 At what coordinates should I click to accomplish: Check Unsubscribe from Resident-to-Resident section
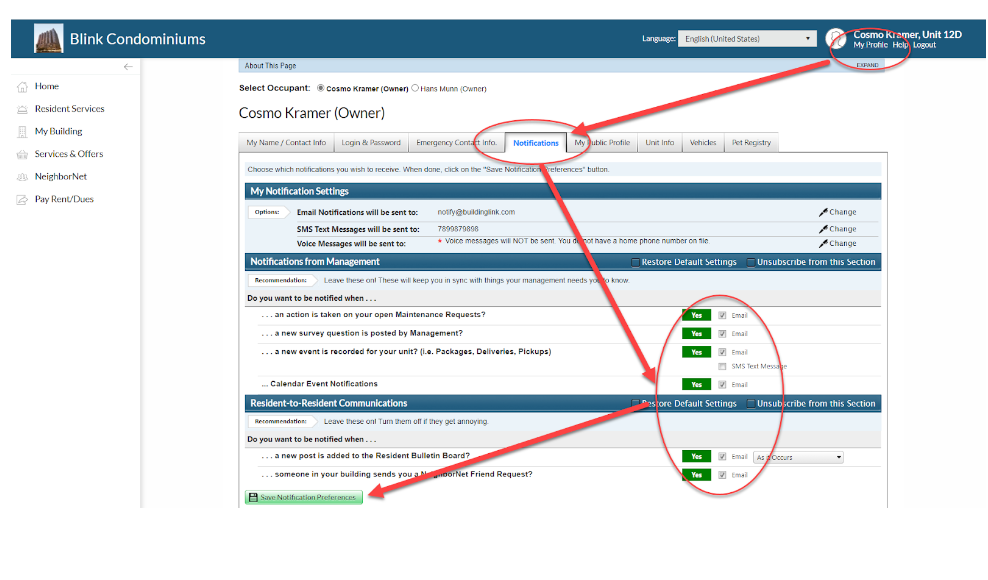(x=751, y=403)
